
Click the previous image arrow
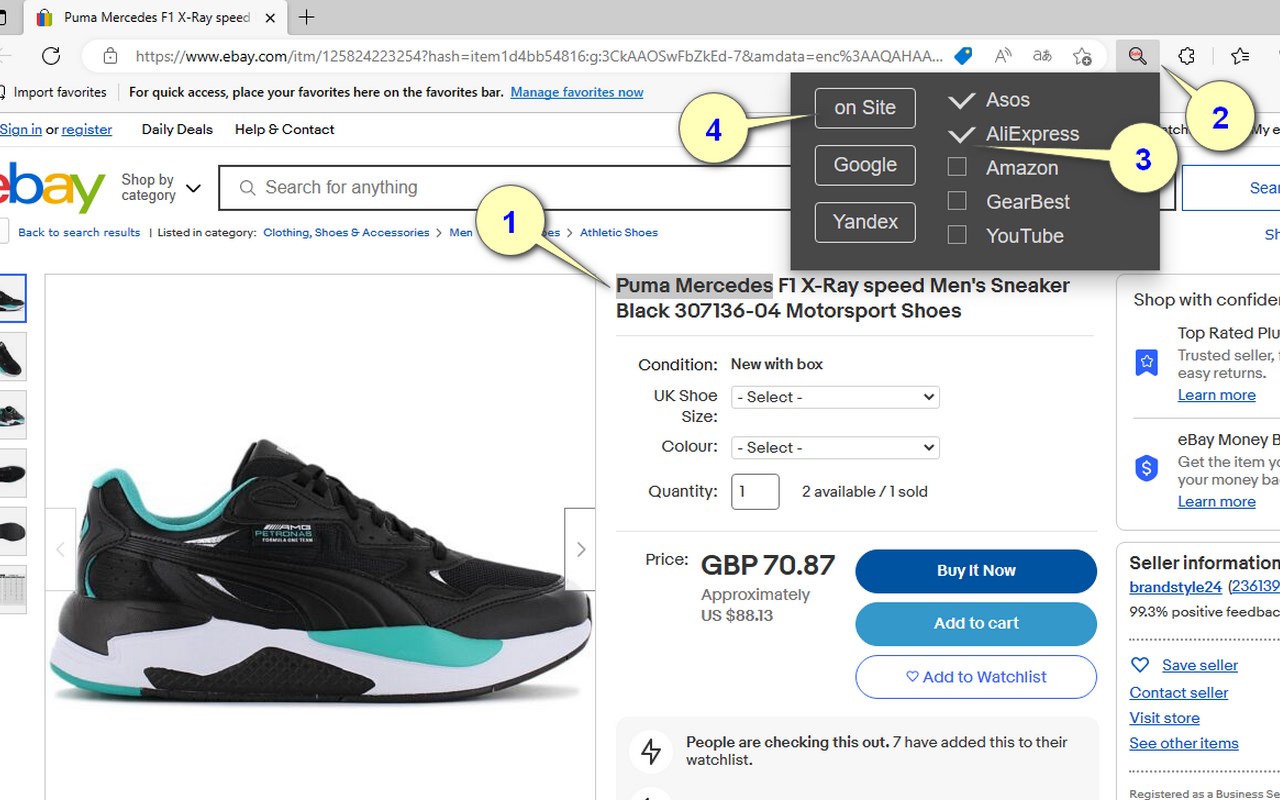60,549
